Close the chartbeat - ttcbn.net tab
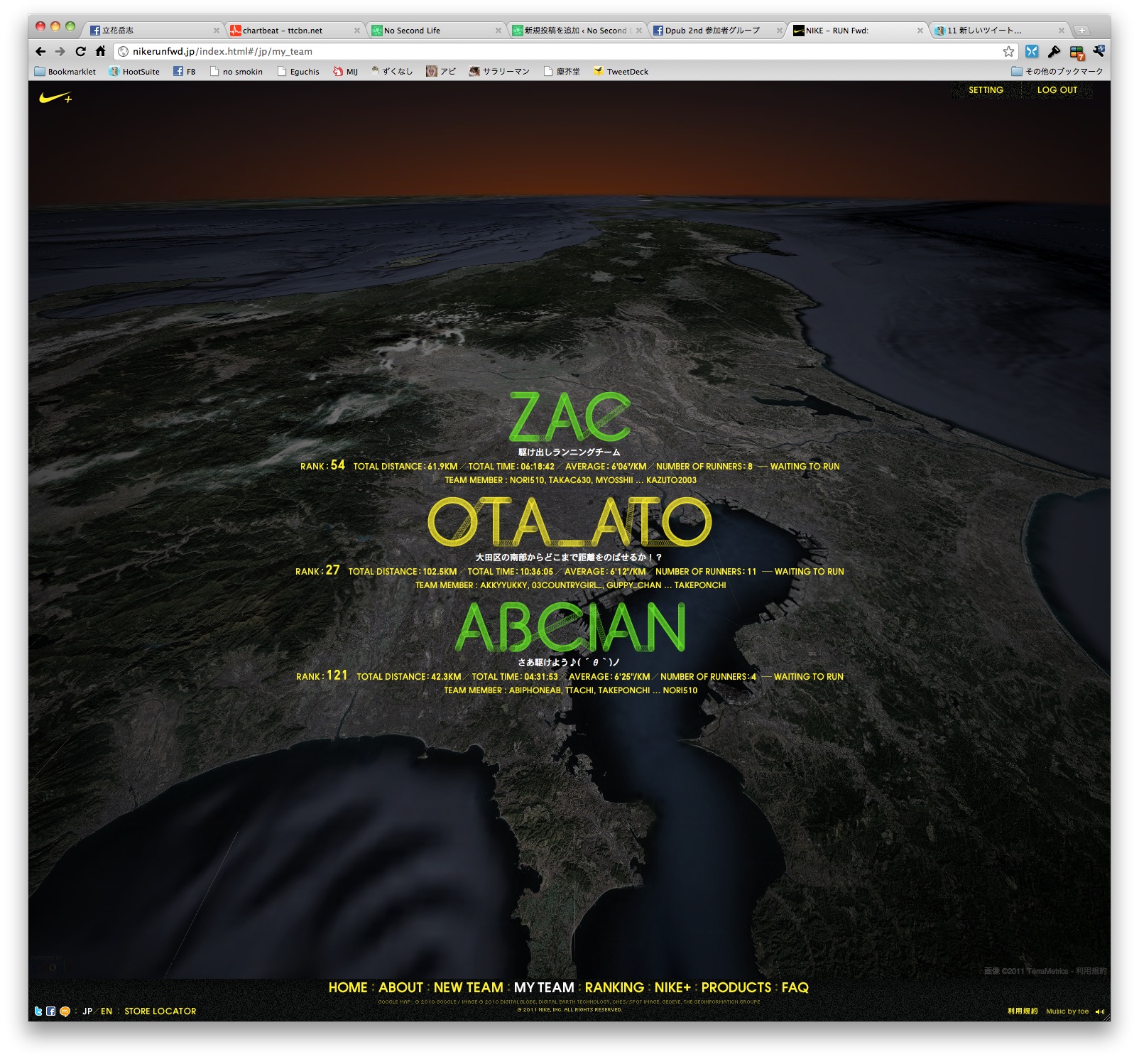This screenshot has width=1139, height=1064. [357, 31]
